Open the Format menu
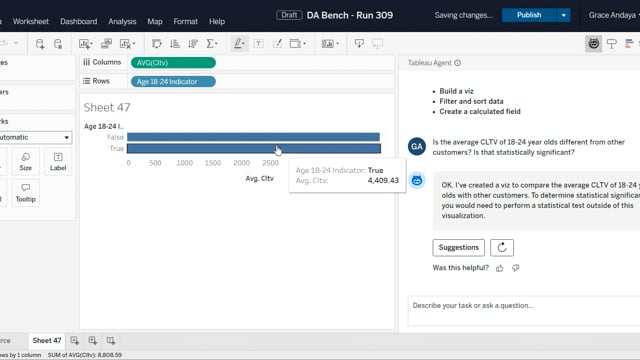 point(185,21)
